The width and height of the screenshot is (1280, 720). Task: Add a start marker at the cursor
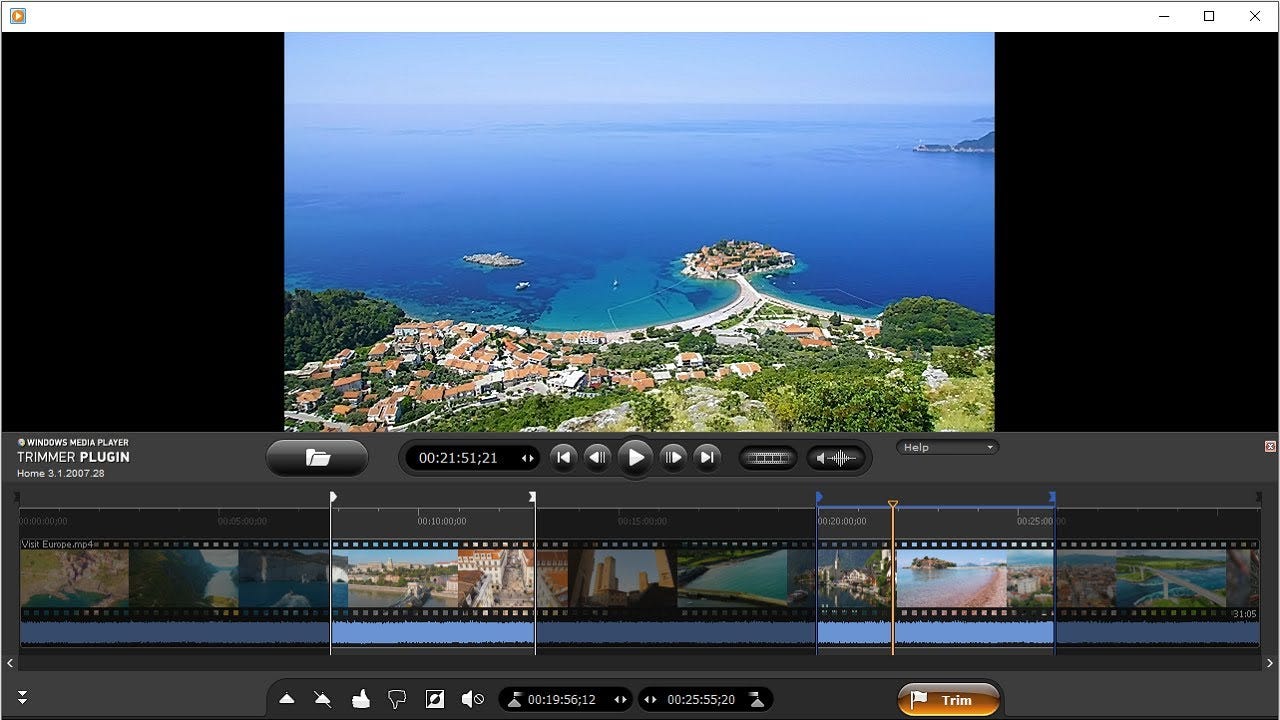(286, 699)
